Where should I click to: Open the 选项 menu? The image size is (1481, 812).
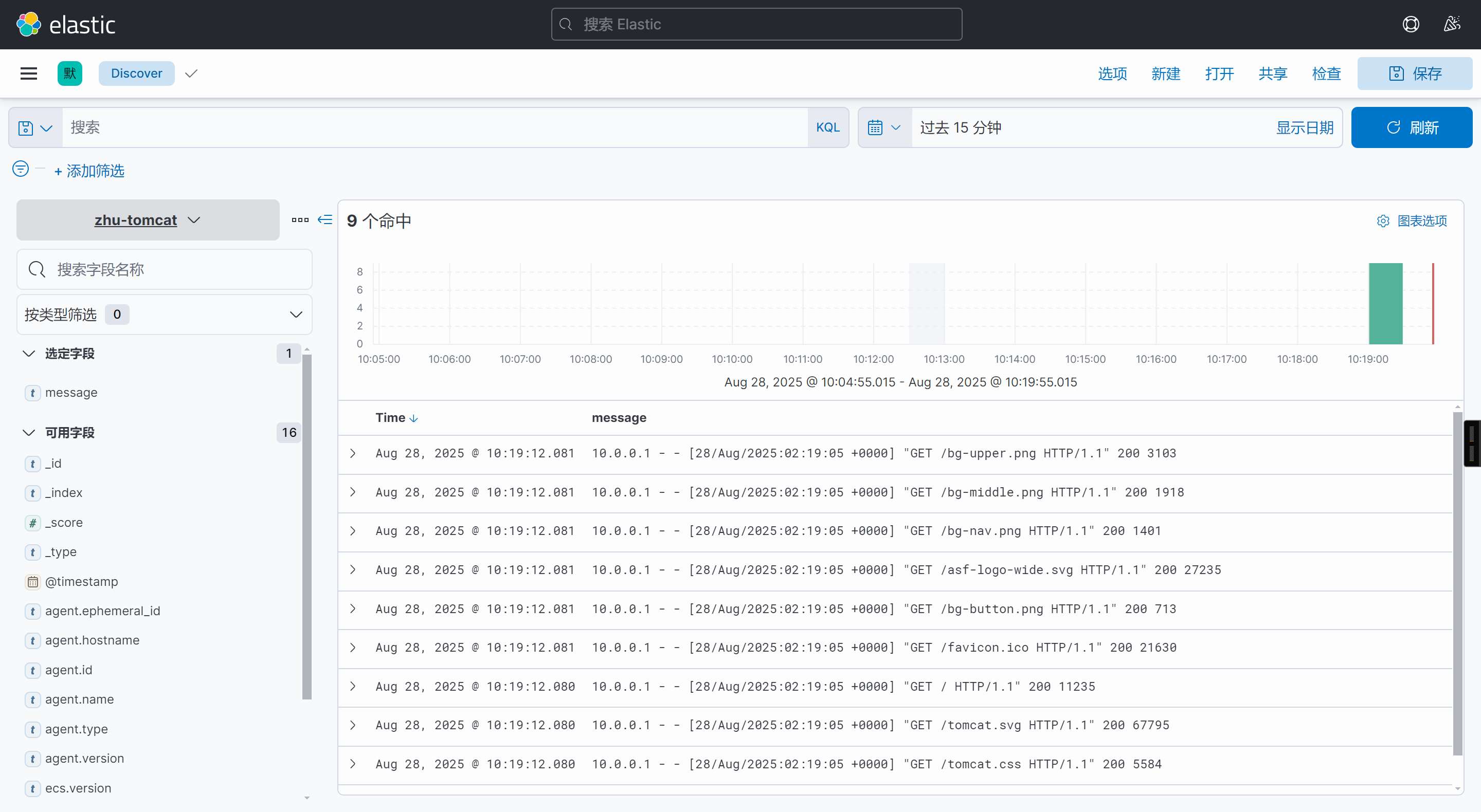pyautogui.click(x=1112, y=73)
